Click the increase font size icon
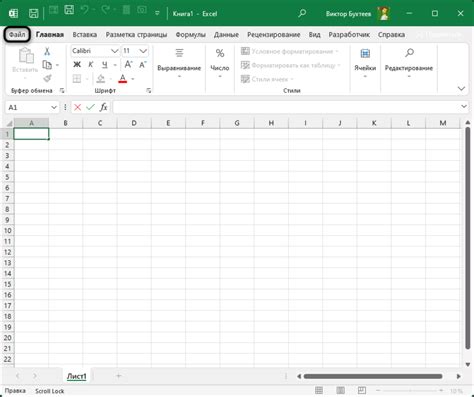Screen dimensions: 474x397 [128, 65]
